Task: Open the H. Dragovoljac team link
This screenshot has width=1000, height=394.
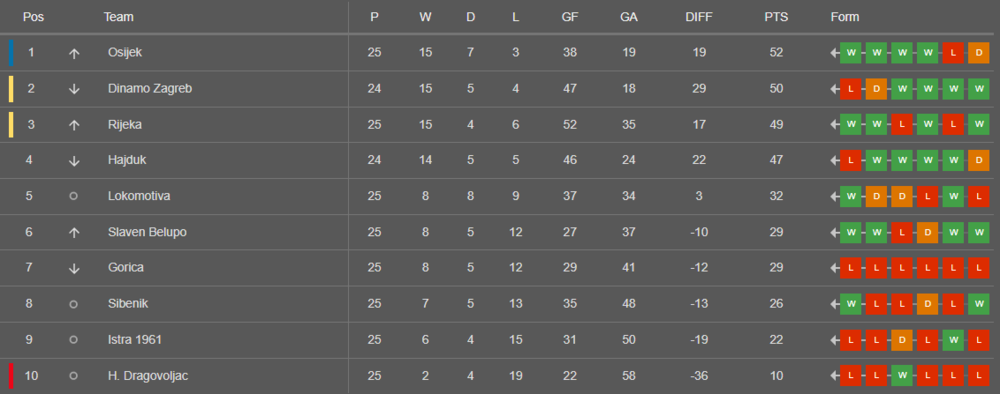Action: point(148,376)
